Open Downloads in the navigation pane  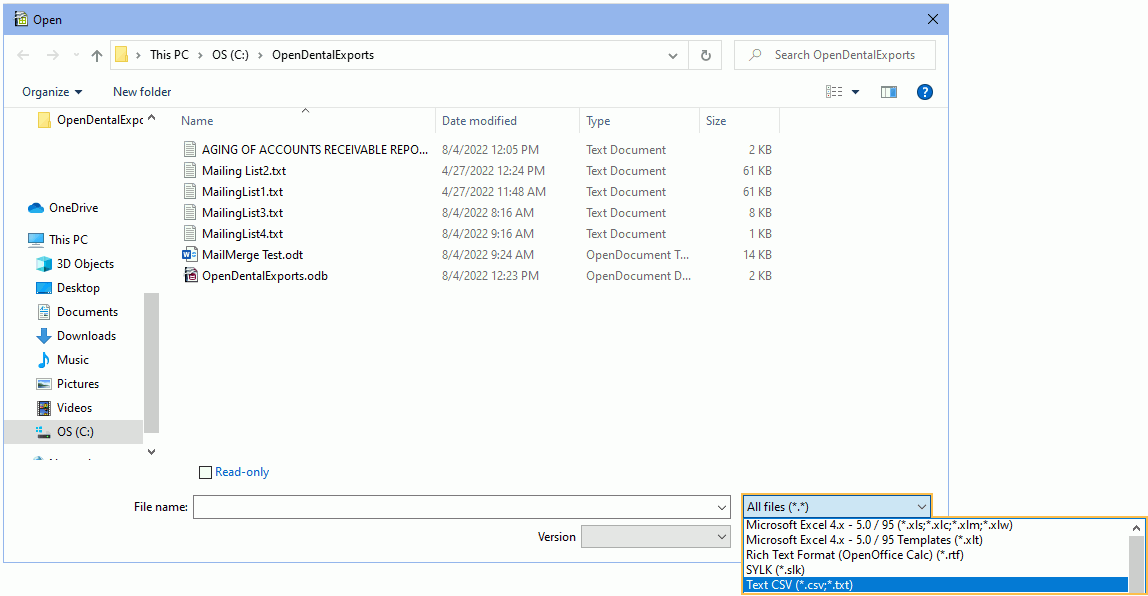point(76,336)
